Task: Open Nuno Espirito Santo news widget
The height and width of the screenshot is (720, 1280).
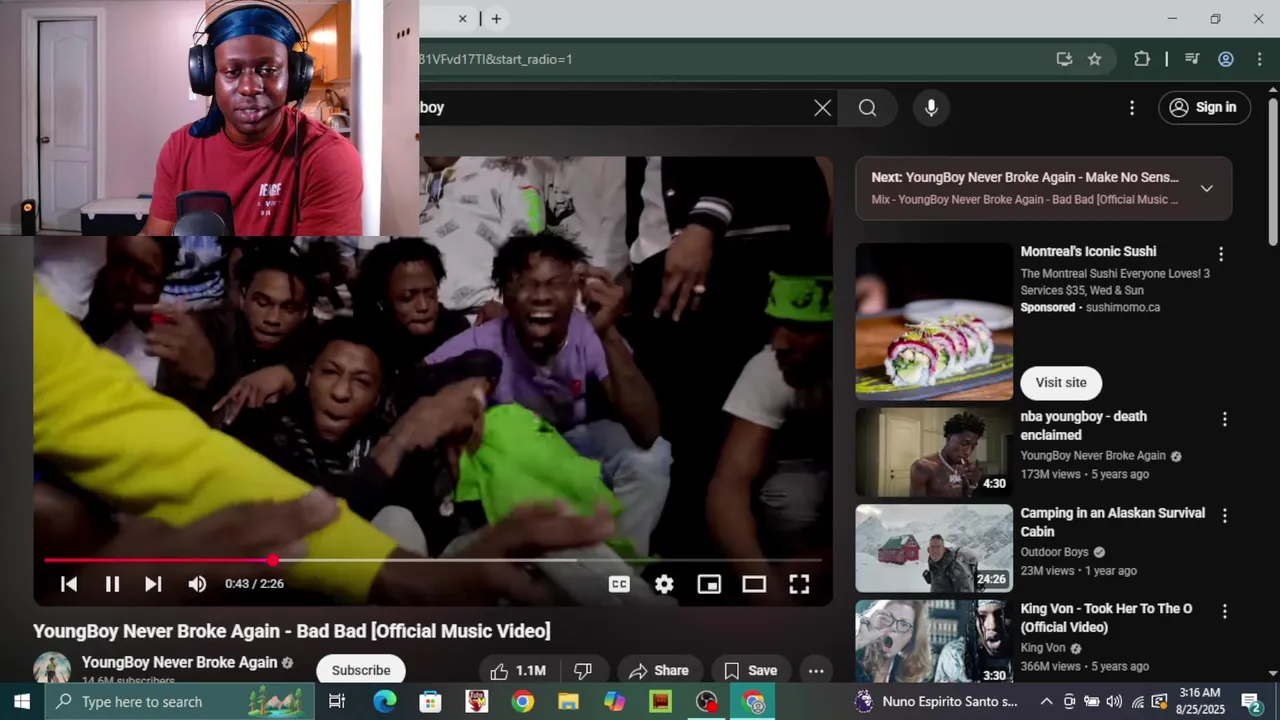Action: [x=936, y=702]
